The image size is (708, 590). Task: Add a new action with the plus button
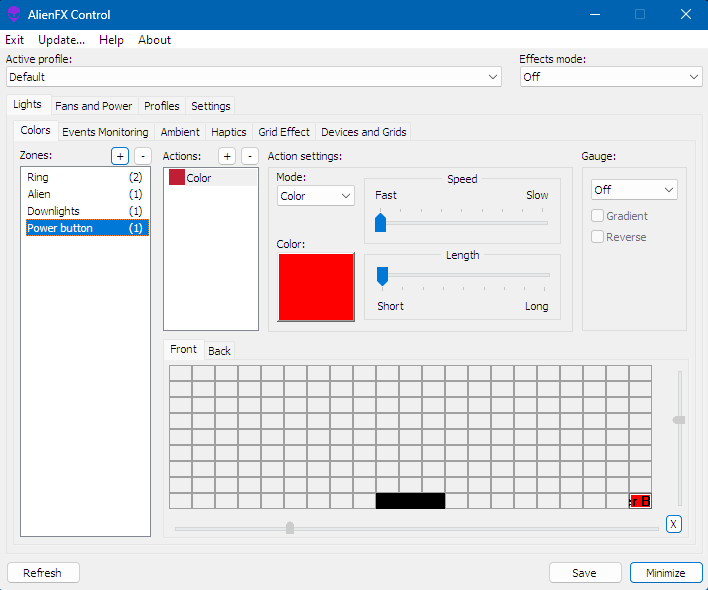(227, 156)
